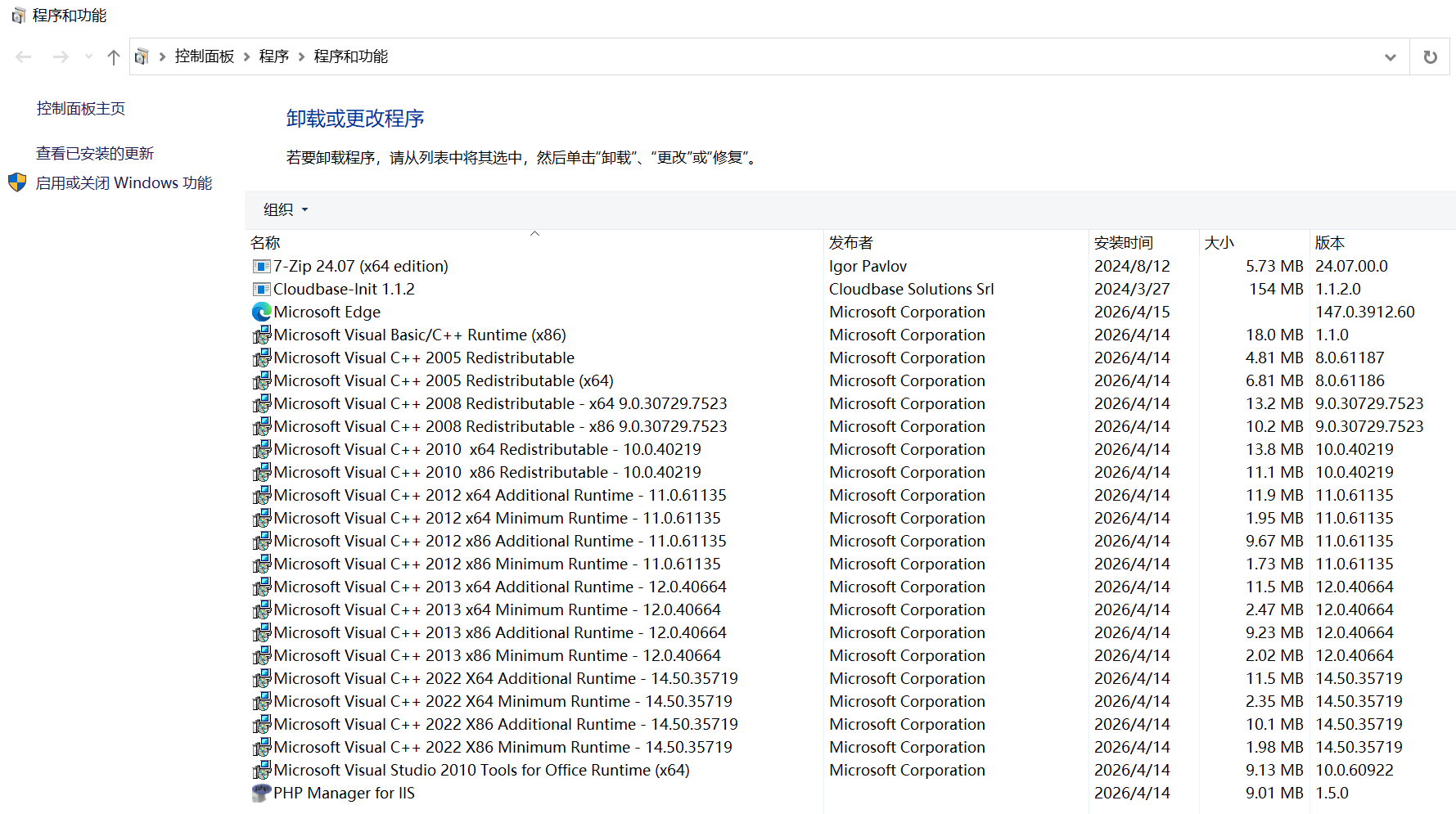Click the Visual Studio 2010 Tools for Office icon
Viewport: 1456px width, 814px height.
(x=261, y=771)
